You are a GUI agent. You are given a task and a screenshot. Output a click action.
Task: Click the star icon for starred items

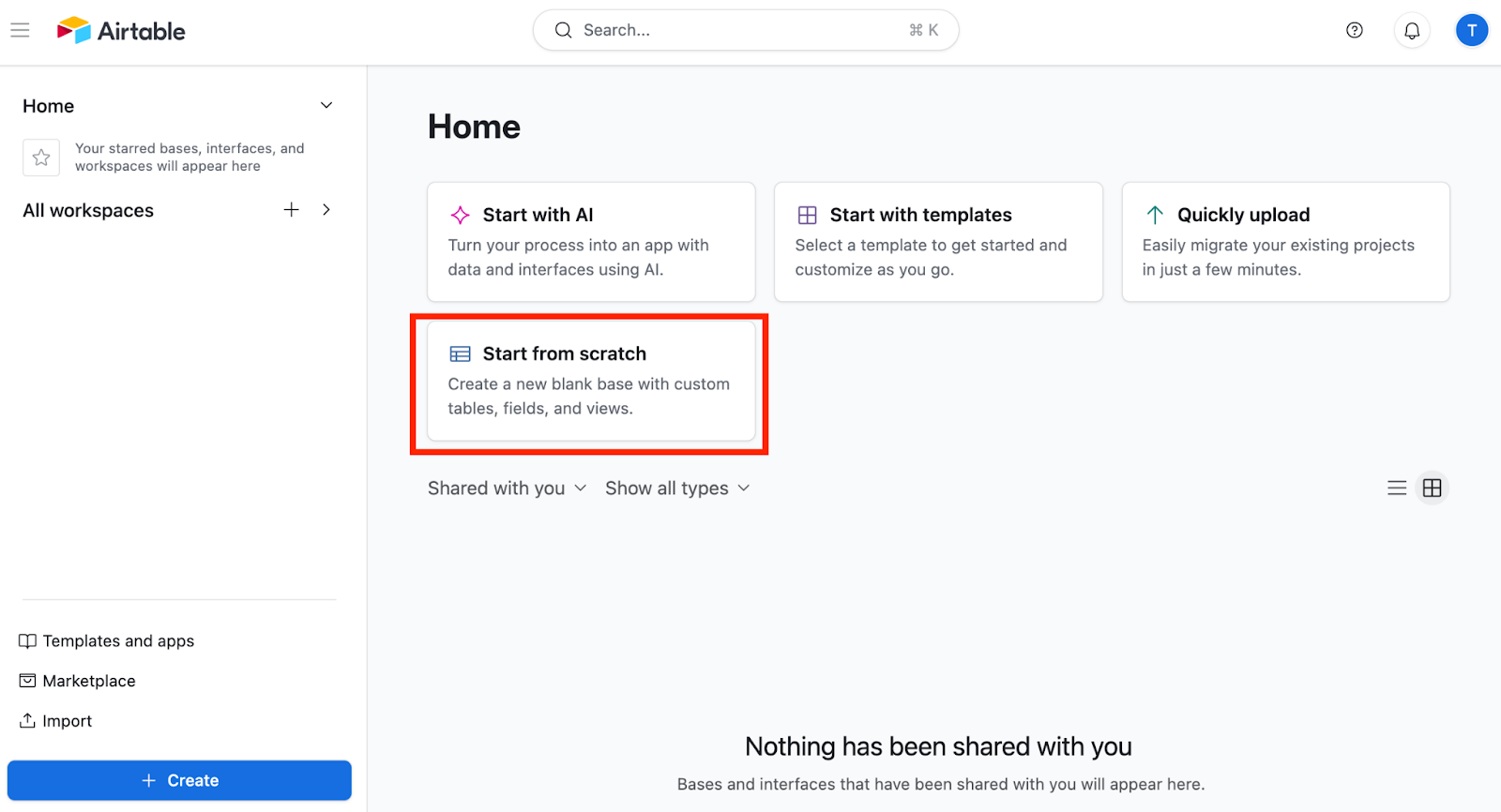tap(41, 158)
